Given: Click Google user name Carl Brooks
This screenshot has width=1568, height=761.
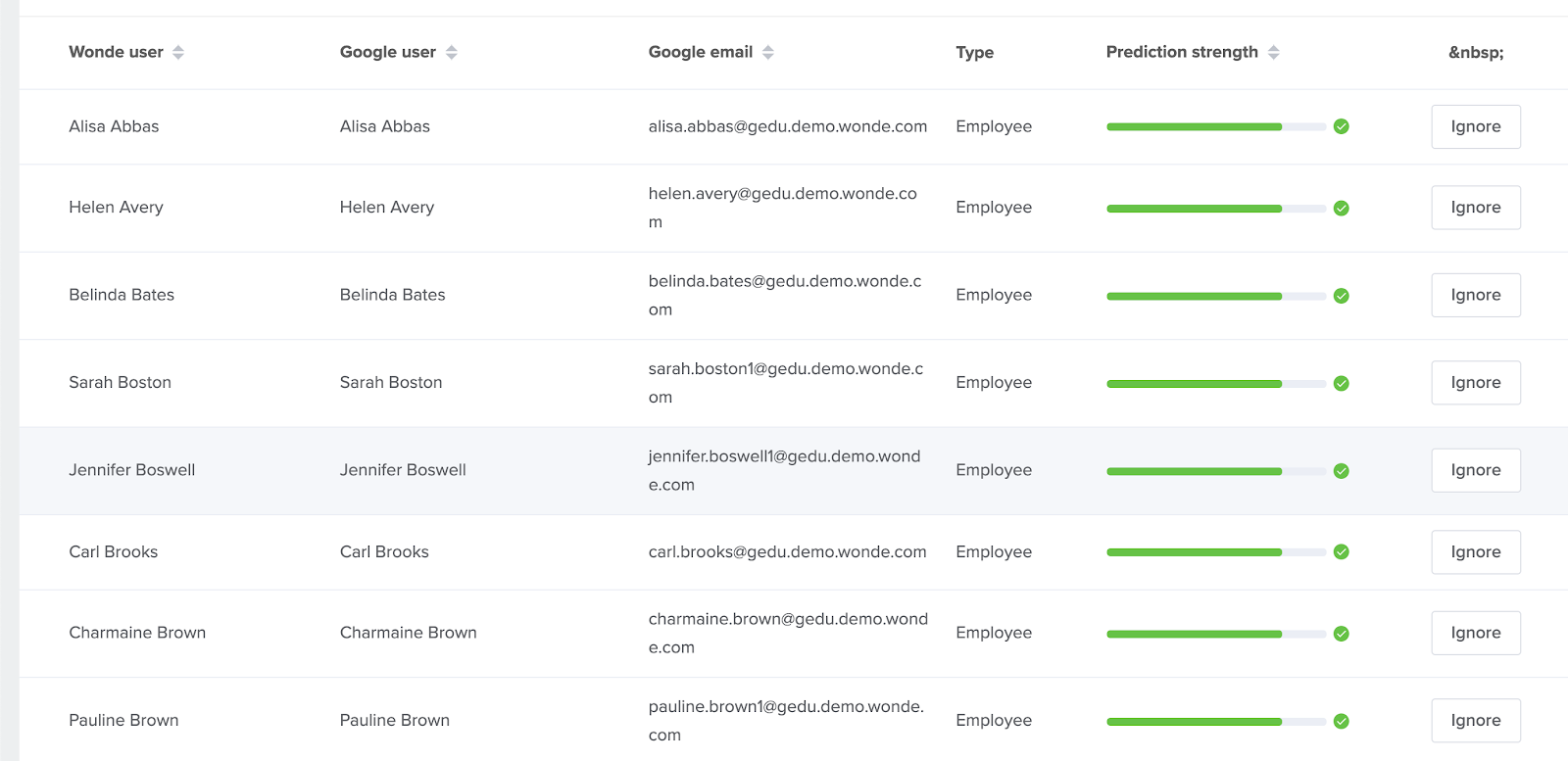Looking at the screenshot, I should pos(384,551).
